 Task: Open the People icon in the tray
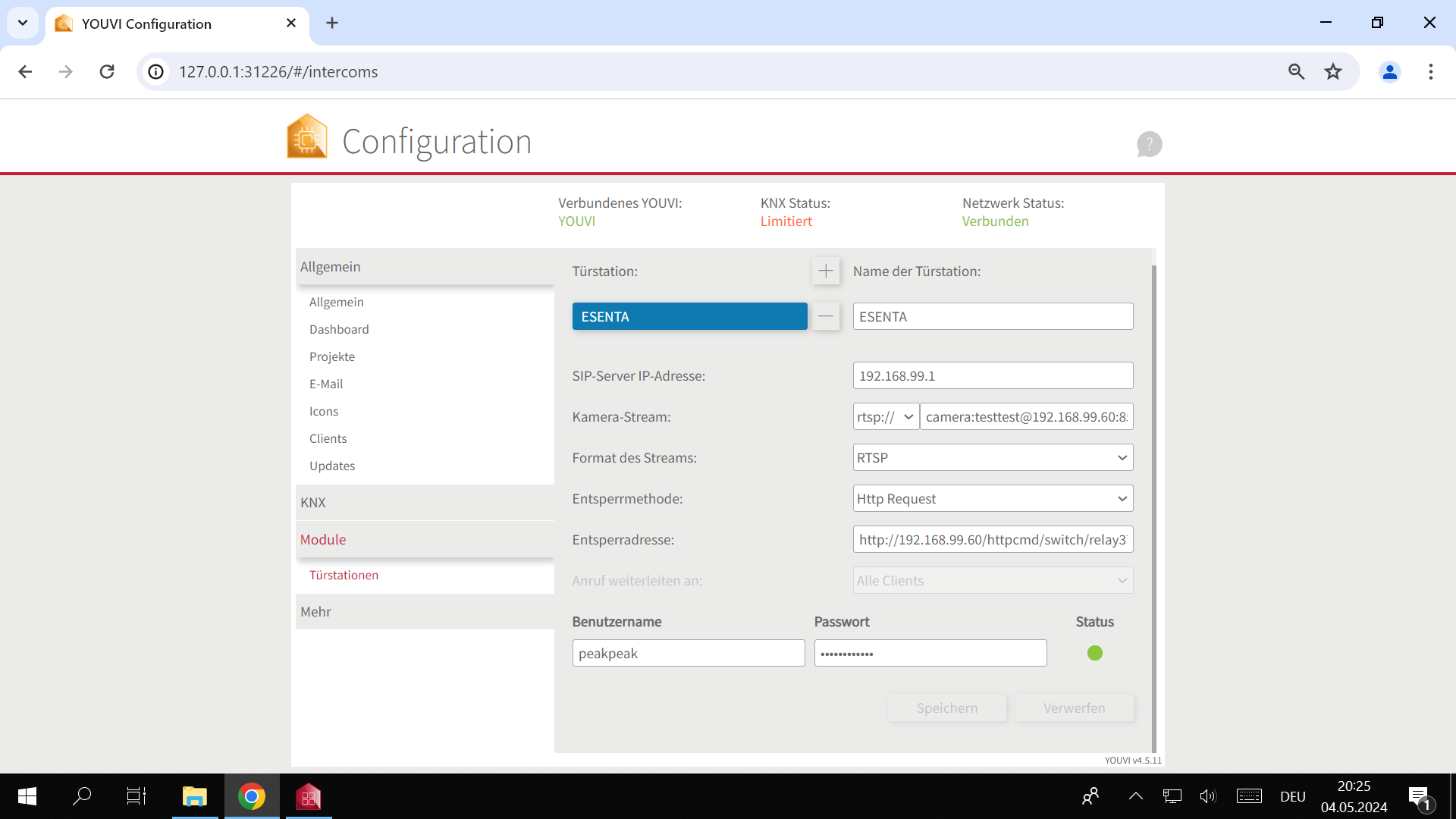click(1090, 796)
